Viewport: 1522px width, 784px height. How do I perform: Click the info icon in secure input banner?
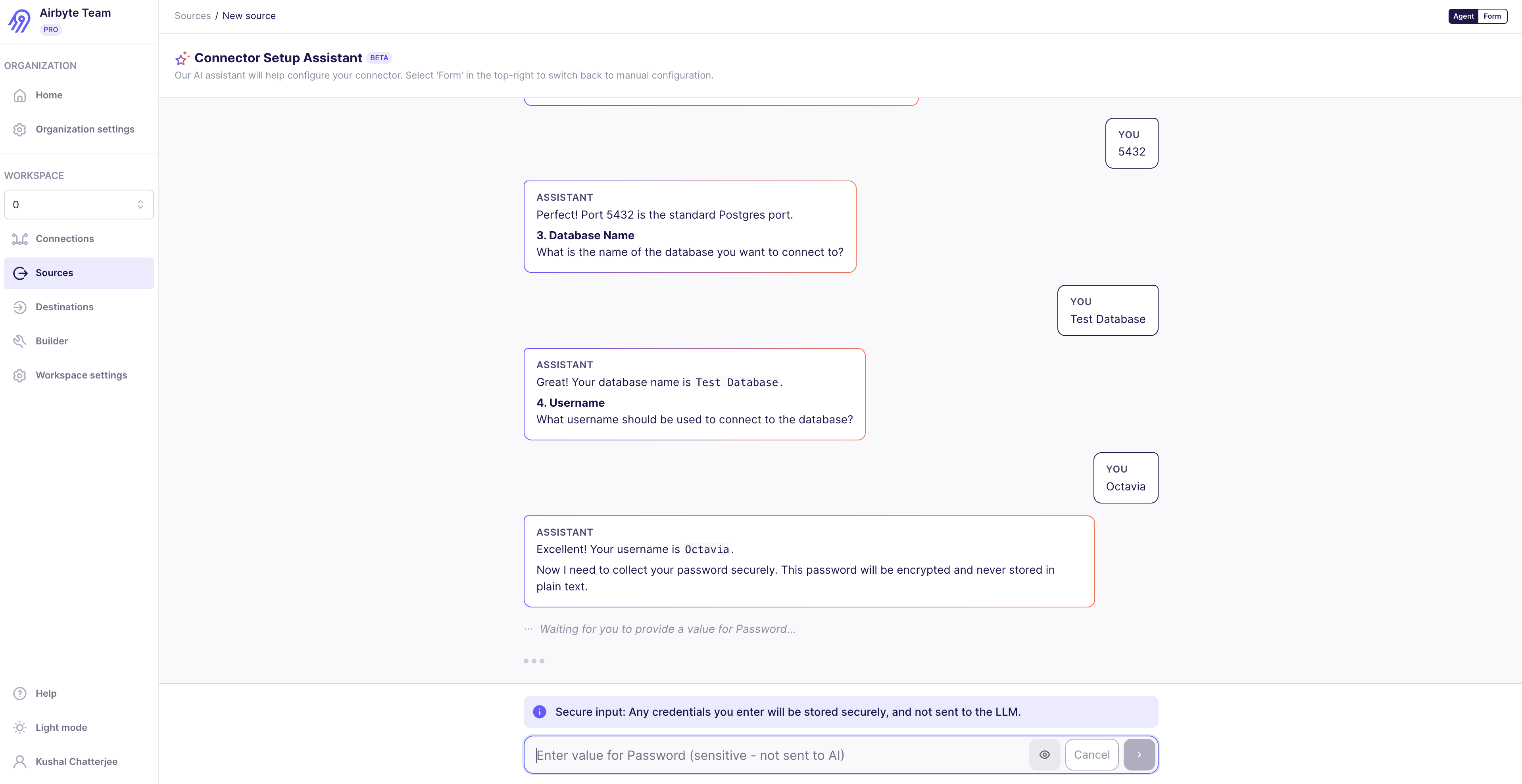(x=540, y=712)
